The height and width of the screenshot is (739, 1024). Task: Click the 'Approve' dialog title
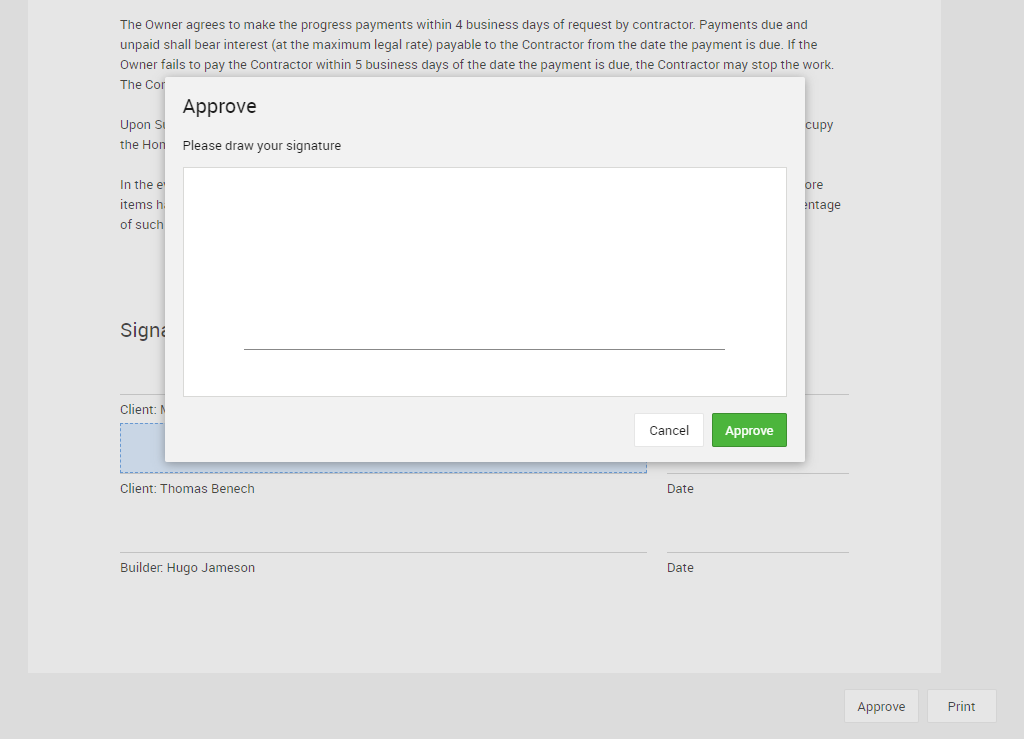(219, 107)
